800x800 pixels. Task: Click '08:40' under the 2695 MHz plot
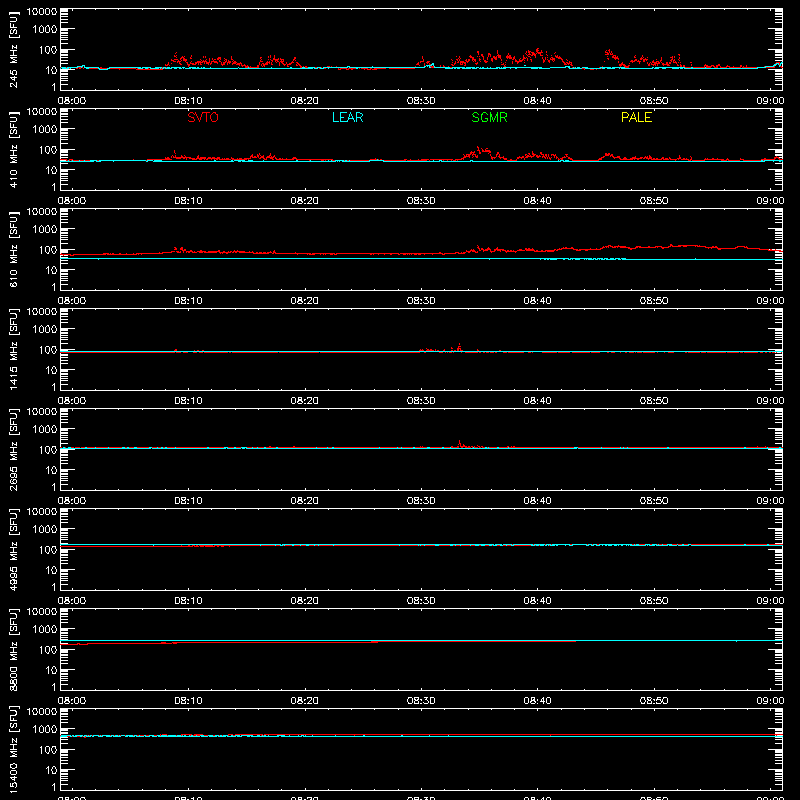click(537, 501)
